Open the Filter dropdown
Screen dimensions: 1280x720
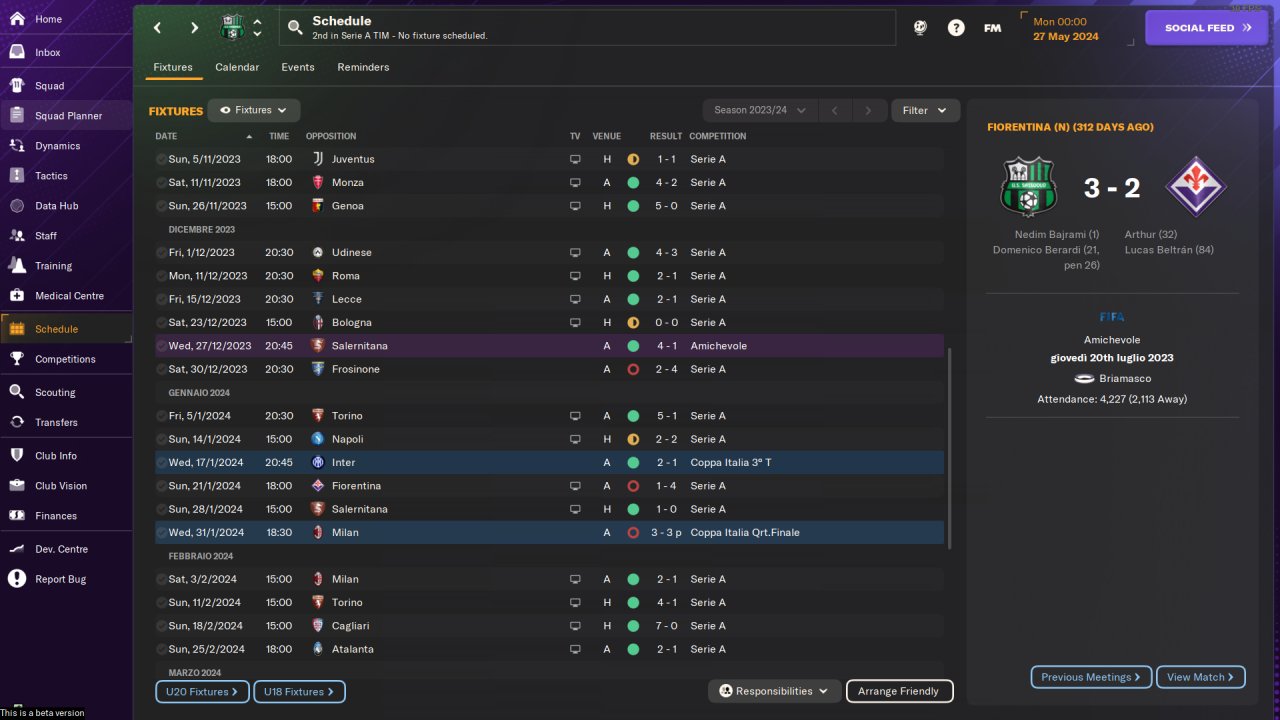click(x=925, y=110)
